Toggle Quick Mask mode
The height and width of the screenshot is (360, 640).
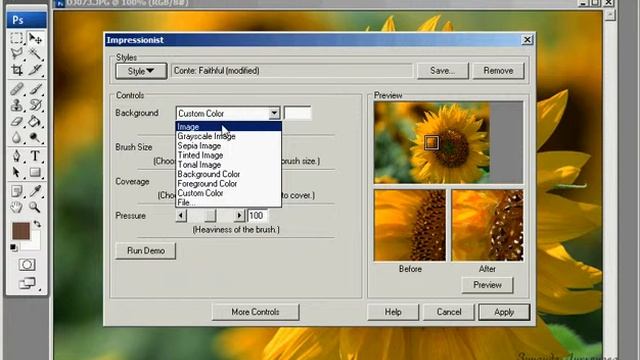pyautogui.click(x=27, y=264)
